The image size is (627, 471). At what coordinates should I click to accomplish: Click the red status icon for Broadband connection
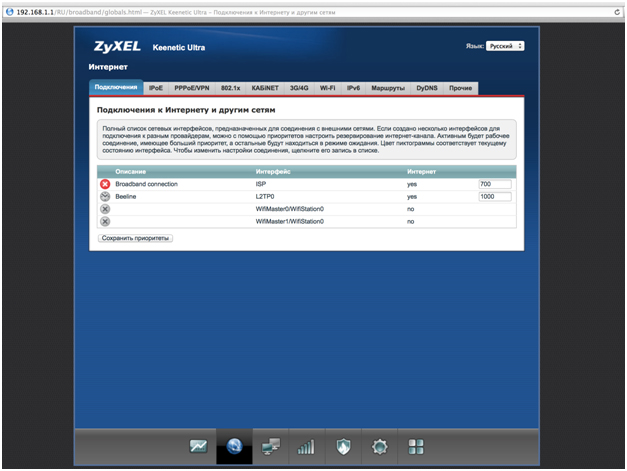(105, 184)
